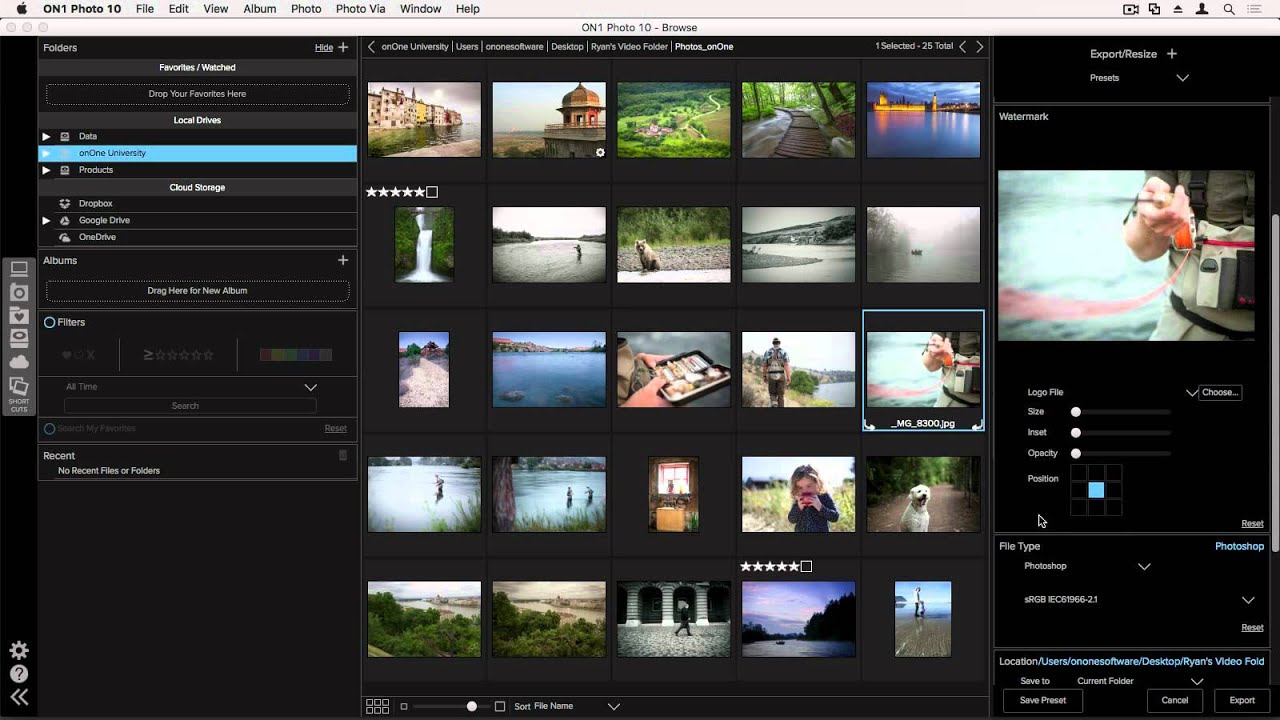The image size is (1280, 720).
Task: Expand the Data drive tree item
Action: click(x=46, y=136)
